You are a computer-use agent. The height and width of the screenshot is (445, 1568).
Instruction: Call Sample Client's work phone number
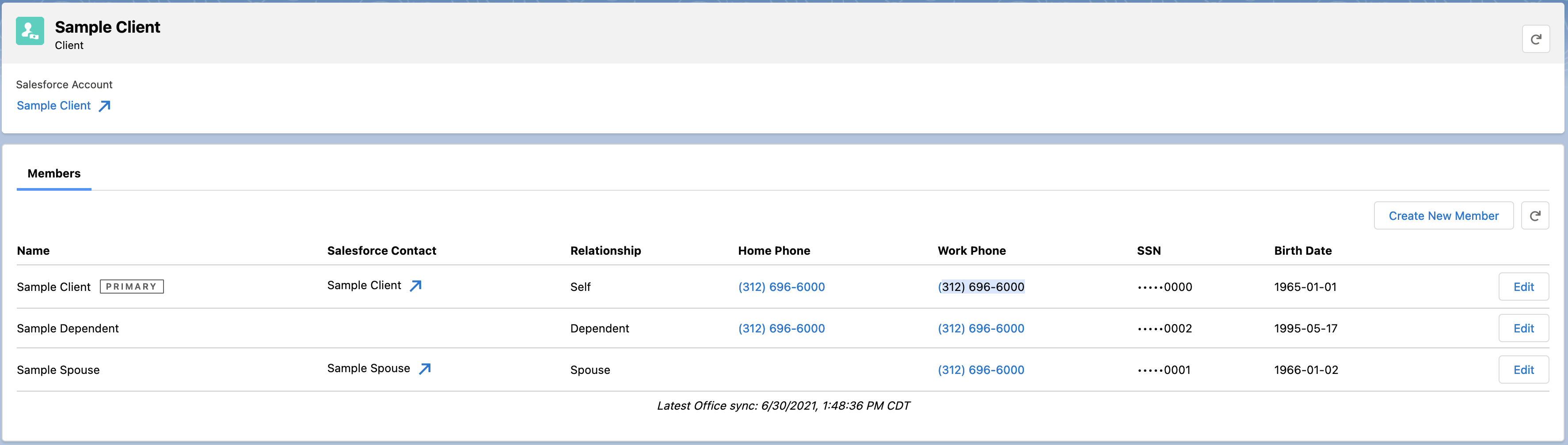[981, 287]
